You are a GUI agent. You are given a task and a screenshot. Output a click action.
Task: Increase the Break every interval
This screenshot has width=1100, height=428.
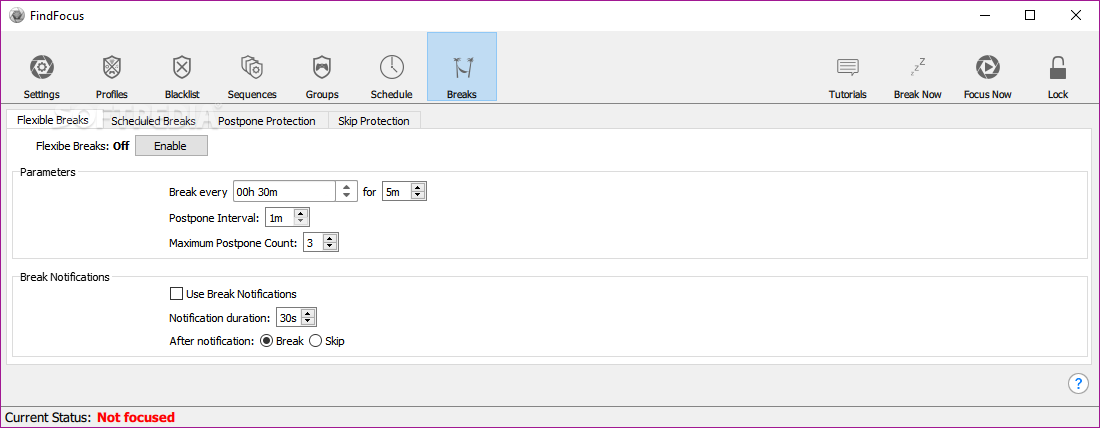[347, 187]
